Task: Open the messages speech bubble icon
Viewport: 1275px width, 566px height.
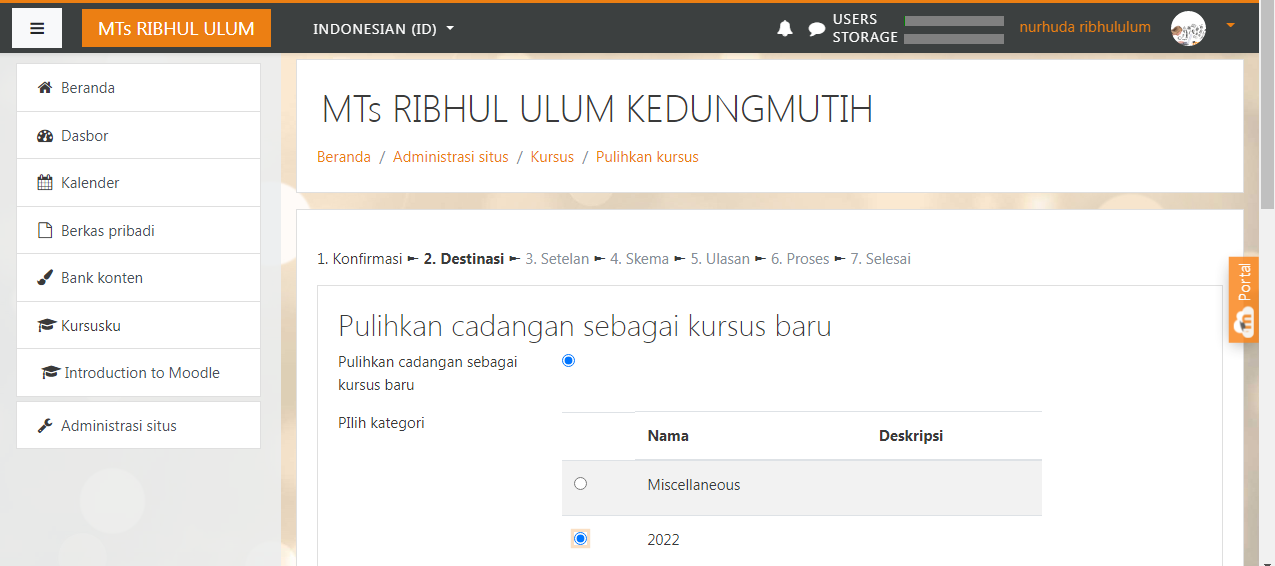Action: 817,29
